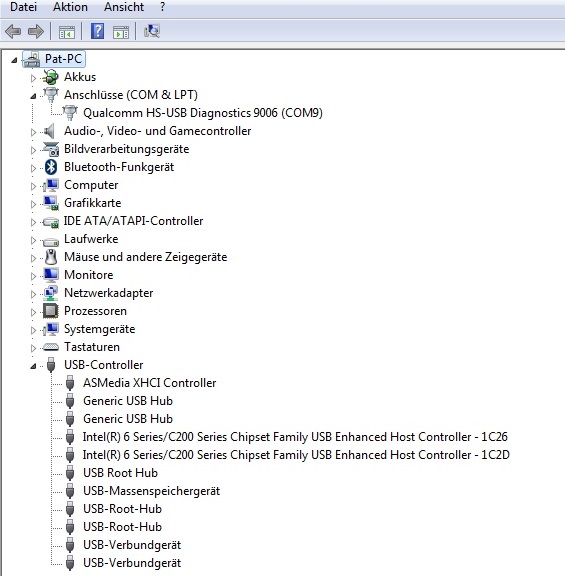
Task: Click the Back arrow toolbar icon
Action: 13,31
